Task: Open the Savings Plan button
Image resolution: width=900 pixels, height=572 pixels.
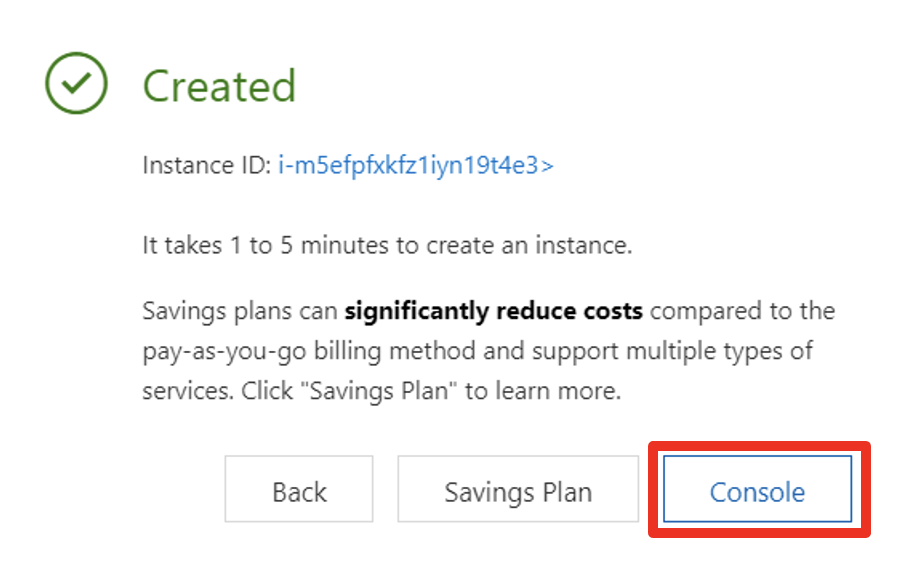Action: tap(518, 492)
